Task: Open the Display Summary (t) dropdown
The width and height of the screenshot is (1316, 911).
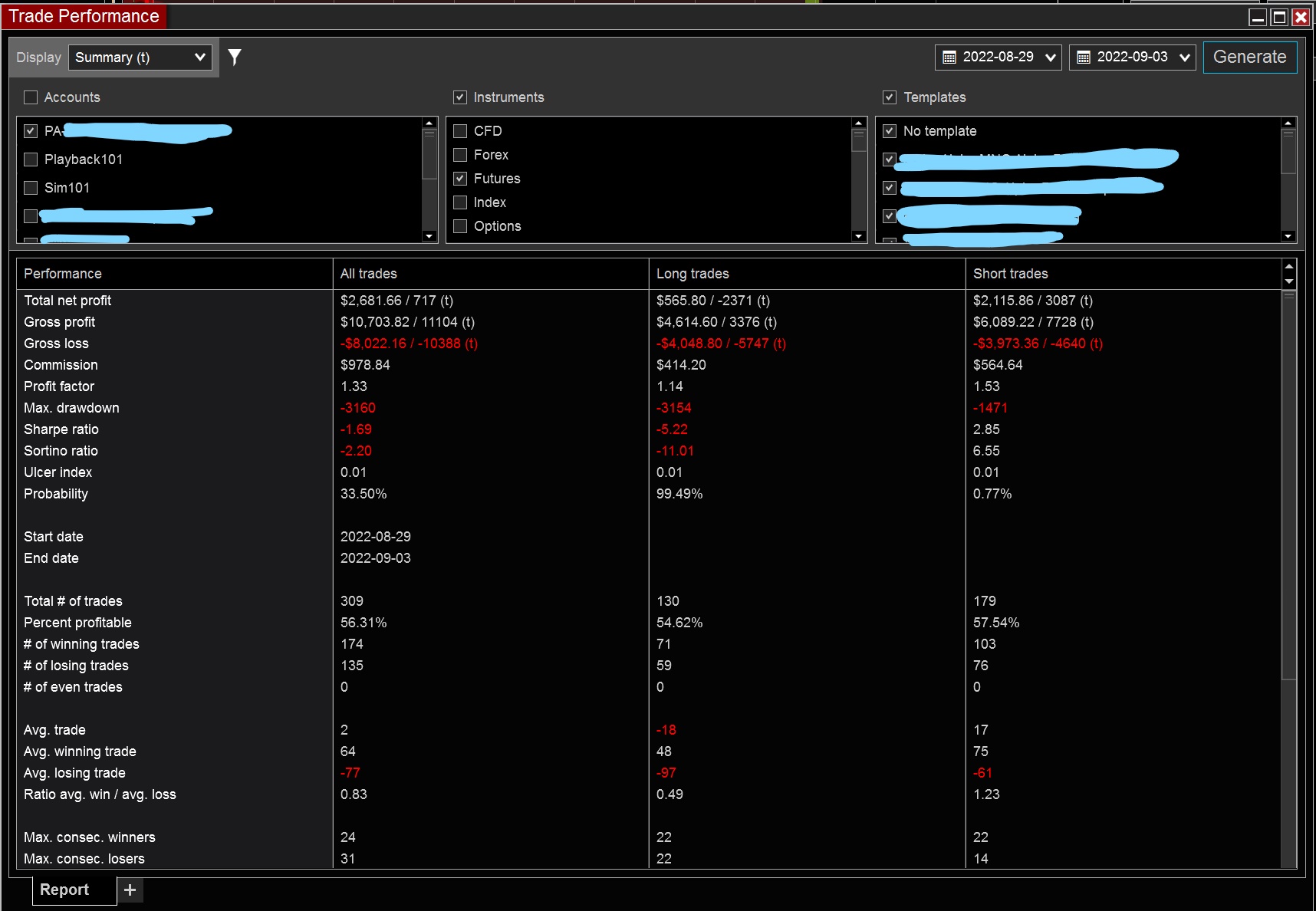Action: click(x=140, y=58)
